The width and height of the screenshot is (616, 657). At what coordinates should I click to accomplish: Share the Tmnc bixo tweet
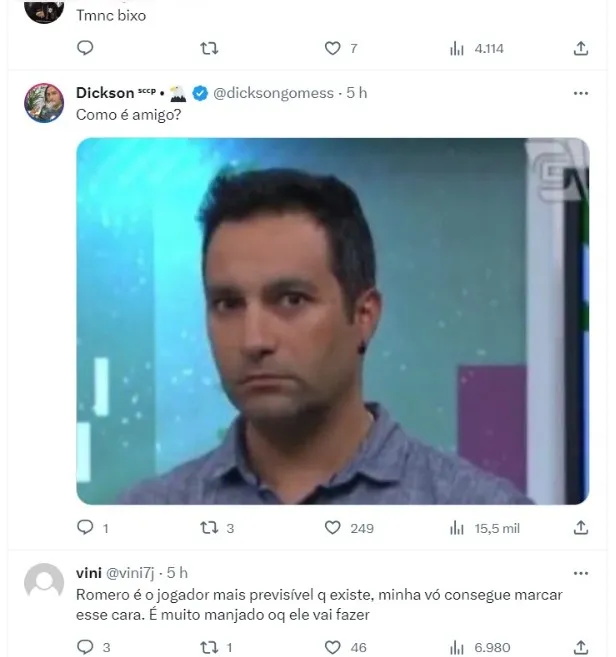click(x=581, y=48)
